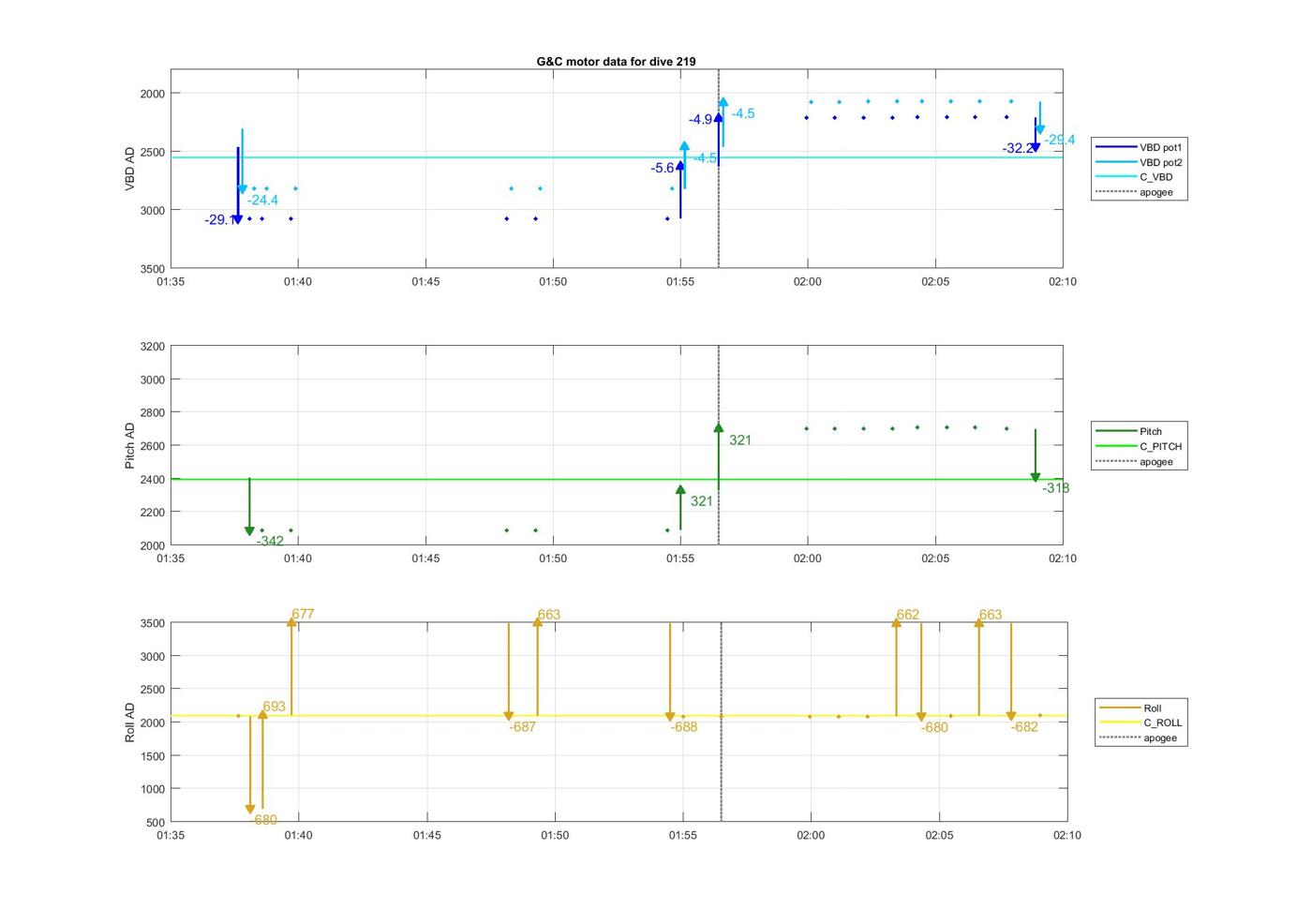
Task: Click the 'Pitch AD' y-axis label
Action: click(x=129, y=446)
